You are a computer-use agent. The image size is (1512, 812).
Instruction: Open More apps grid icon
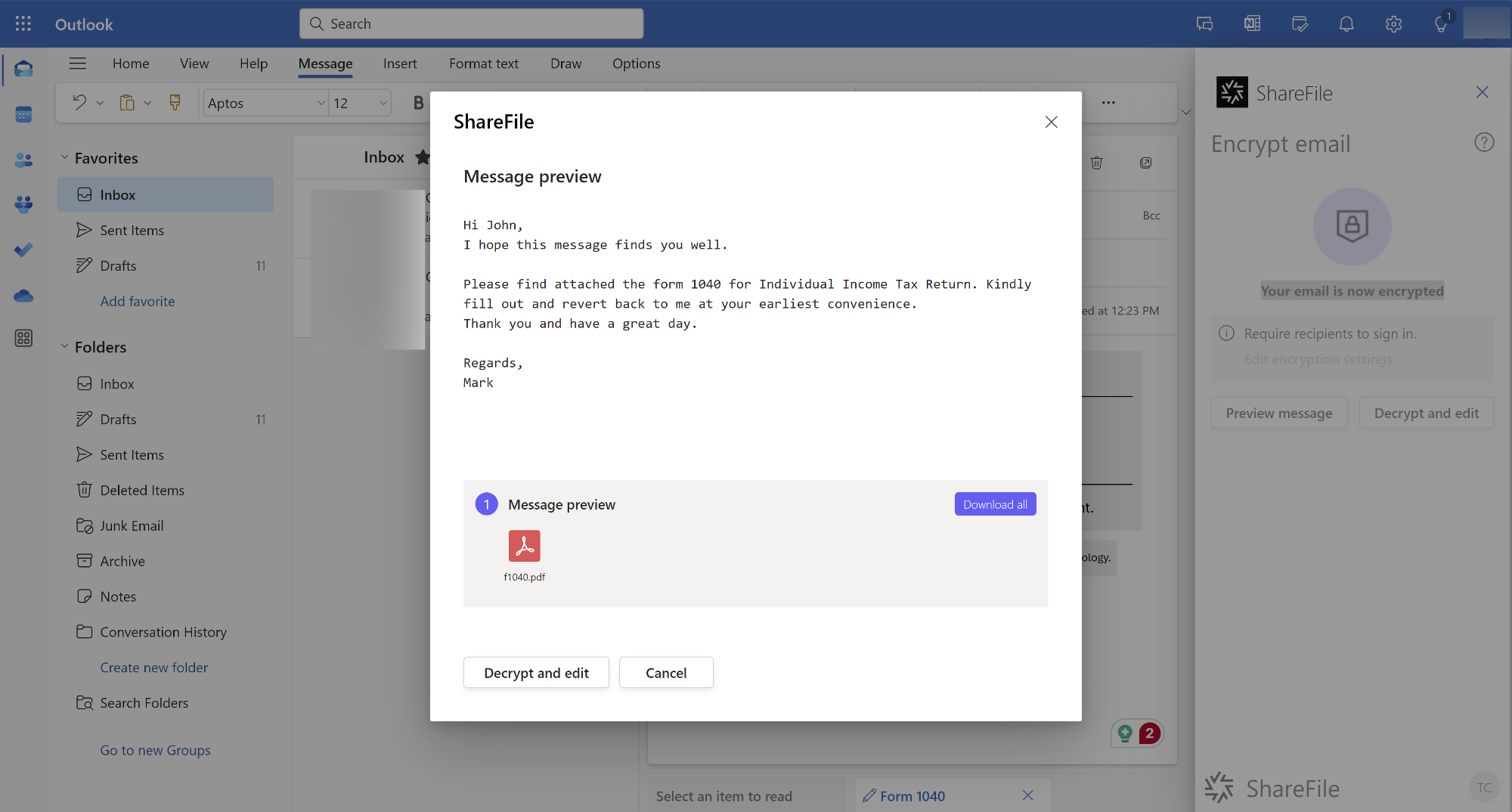click(23, 338)
